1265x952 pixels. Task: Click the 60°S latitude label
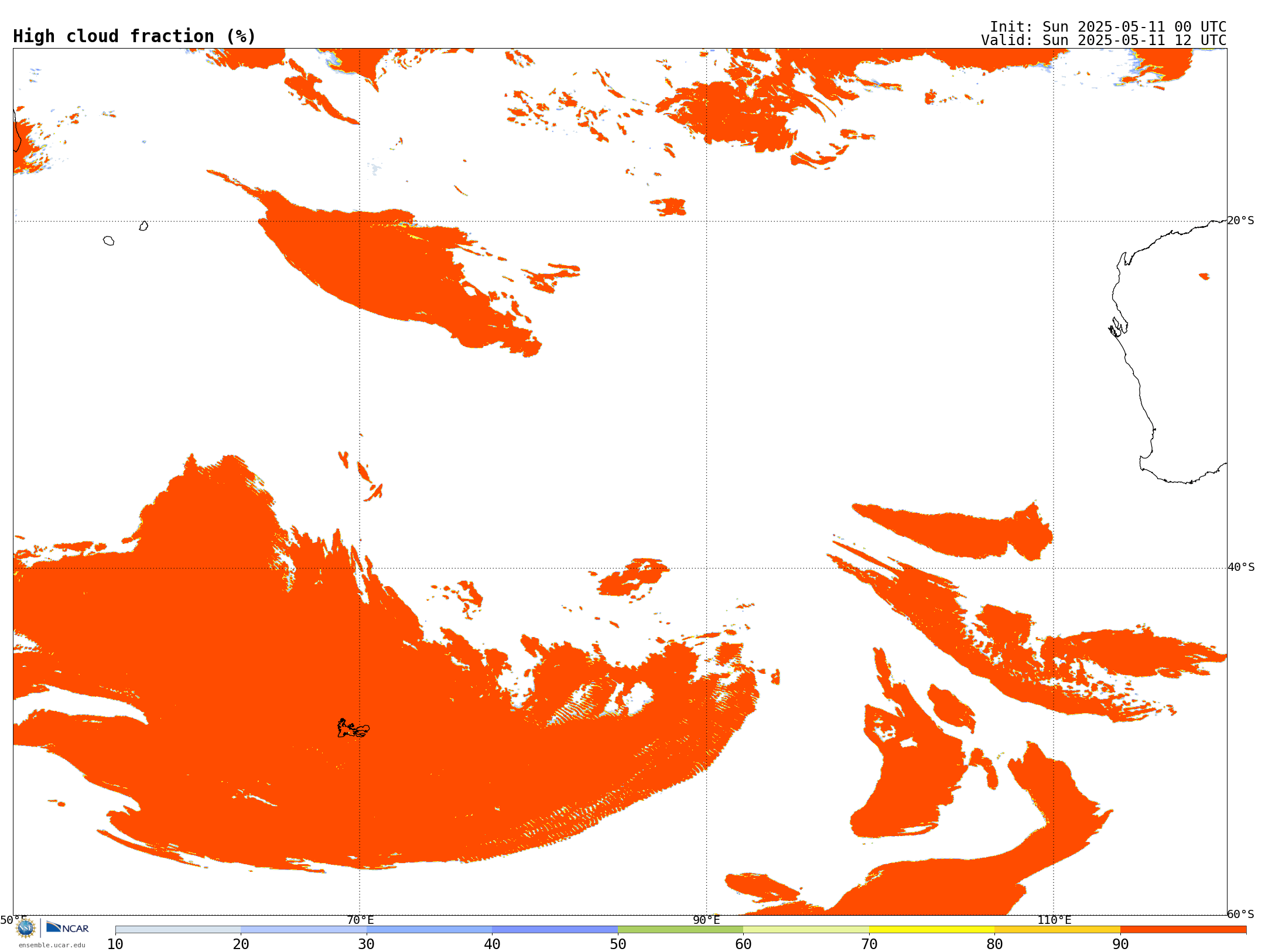[1240, 914]
